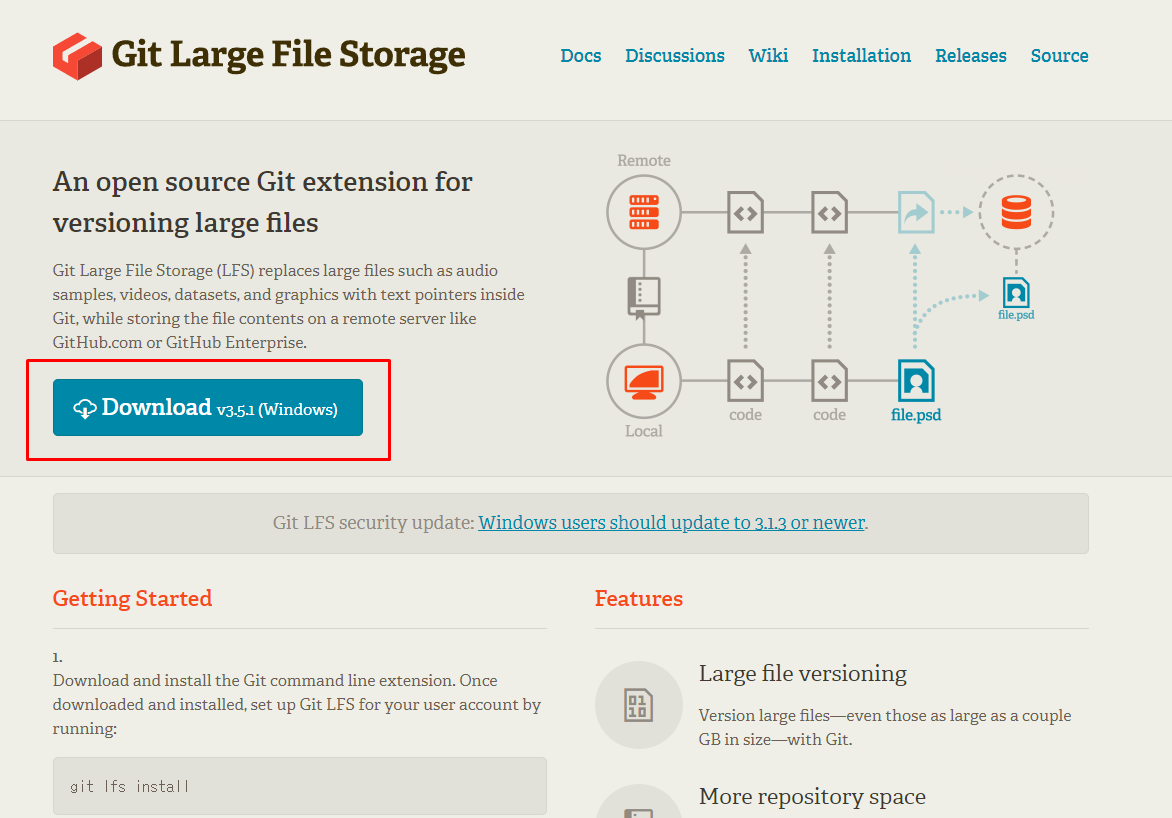Open the Source navigation link

click(1059, 56)
